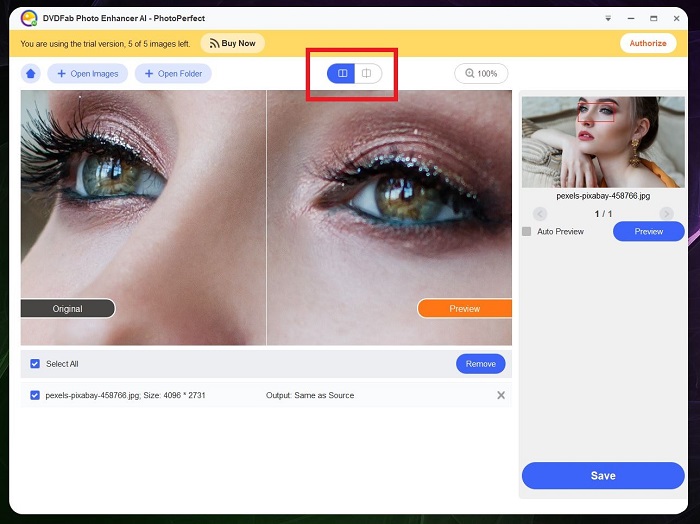Click the Original image pane
Image resolution: width=700 pixels, height=524 pixels.
[x=143, y=218]
